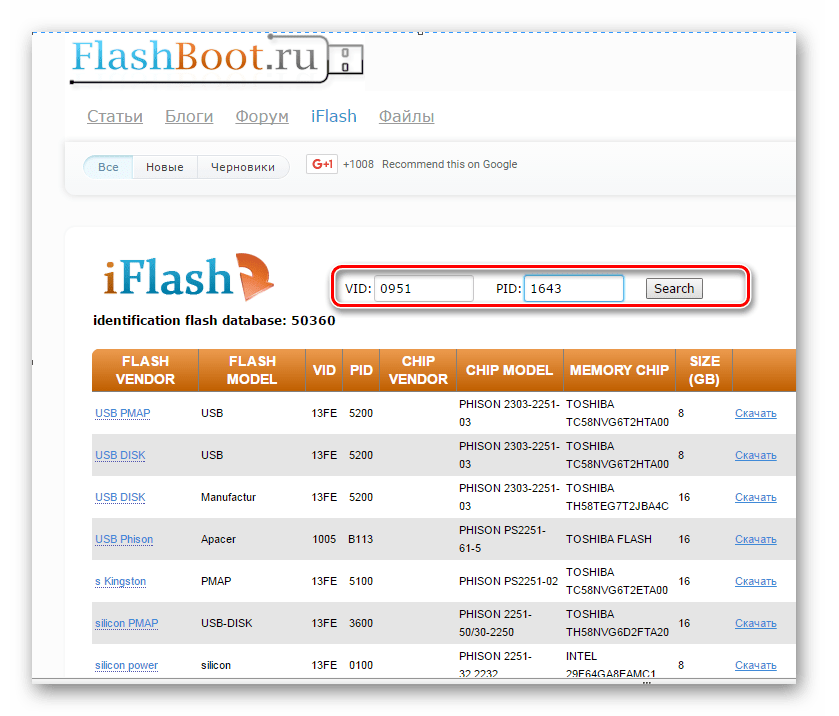Viewport: 839px width, 716px height.
Task: Click the PMAP flash model cell
Action: 216,581
